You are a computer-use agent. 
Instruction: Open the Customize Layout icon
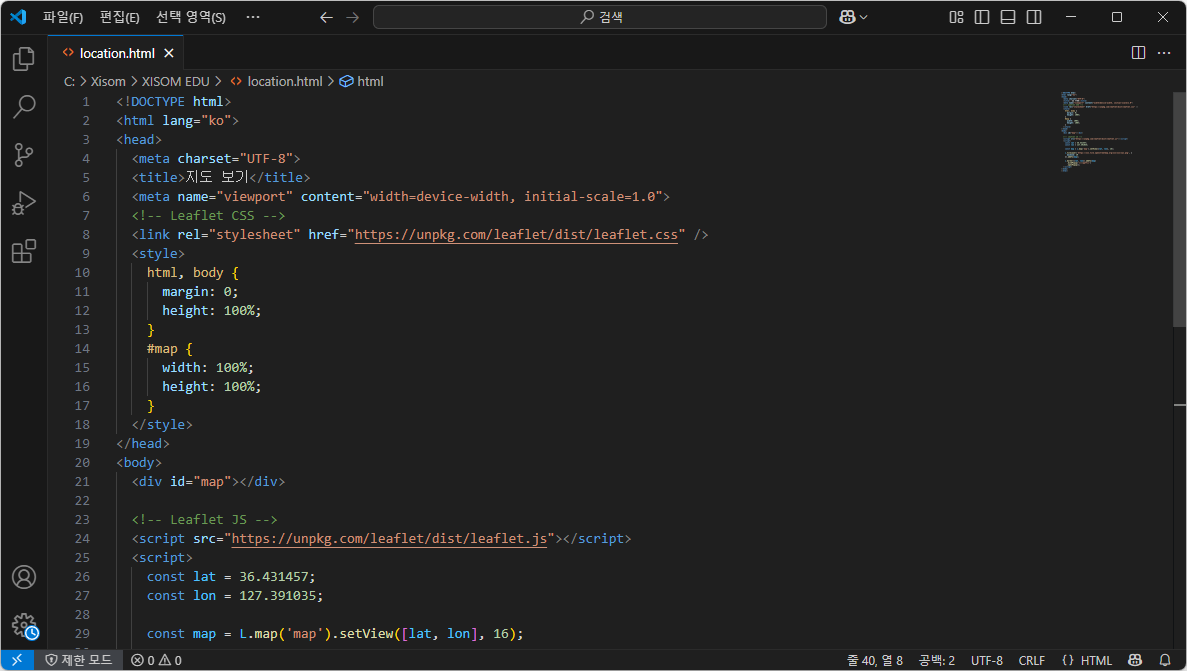[956, 17]
